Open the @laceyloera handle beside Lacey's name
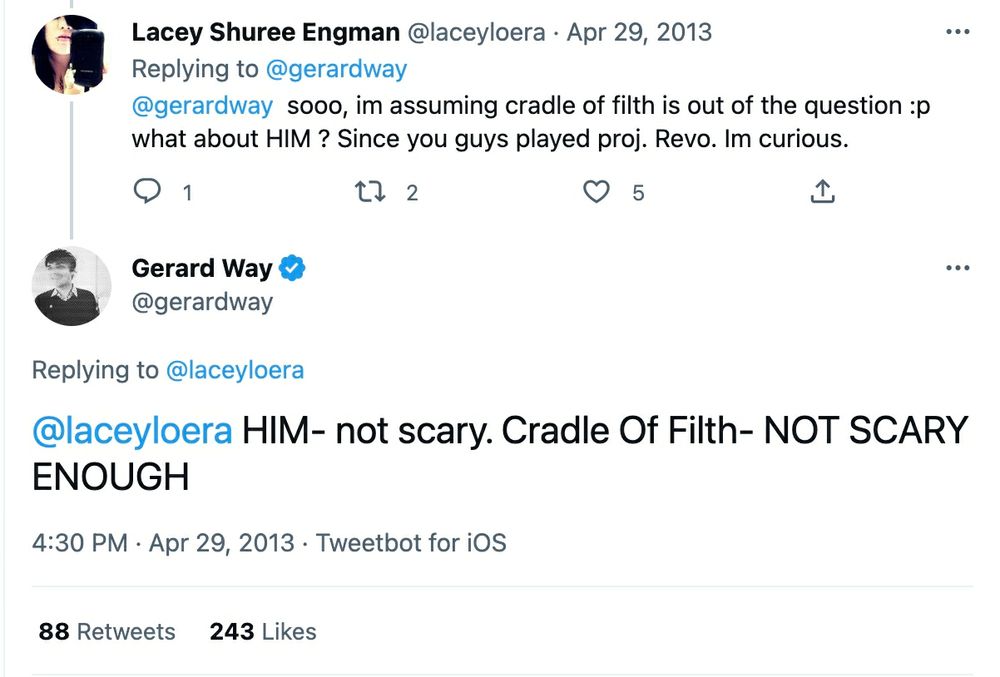The width and height of the screenshot is (1000, 677). [x=475, y=32]
